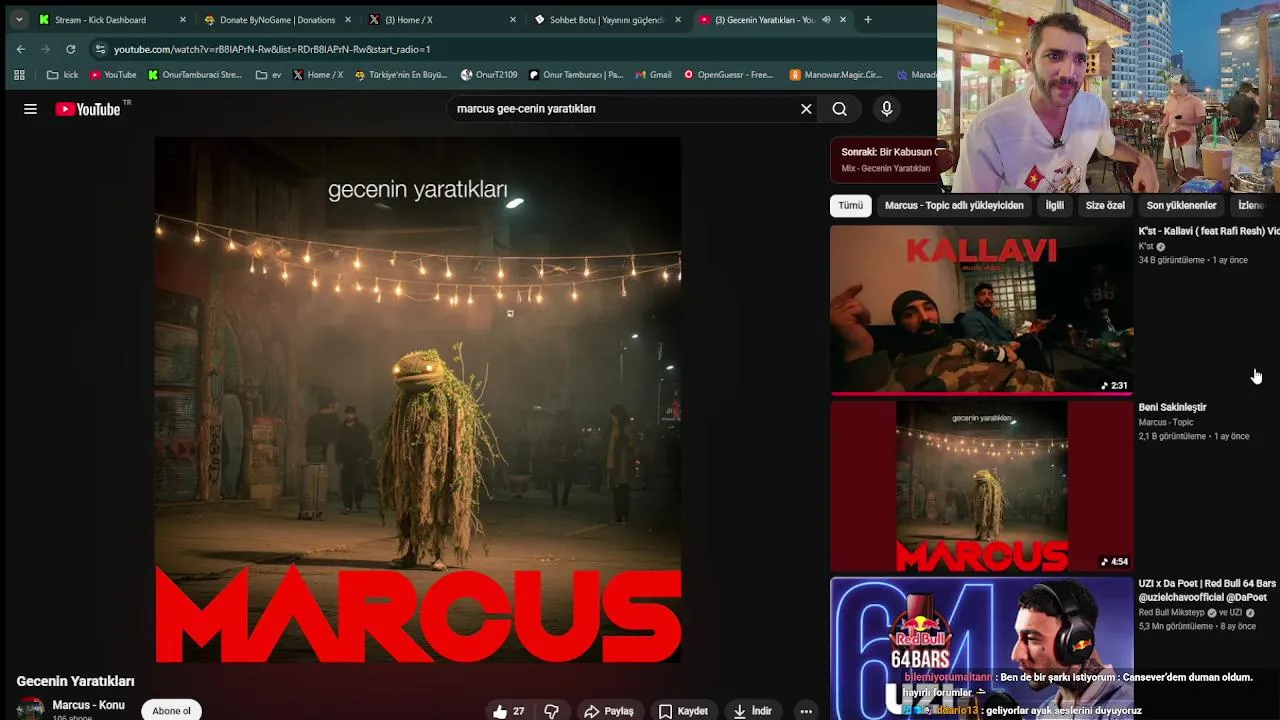Image resolution: width=1280 pixels, height=720 pixels.
Task: Open Manowar.Magic.Cir... bookmark
Action: [834, 74]
